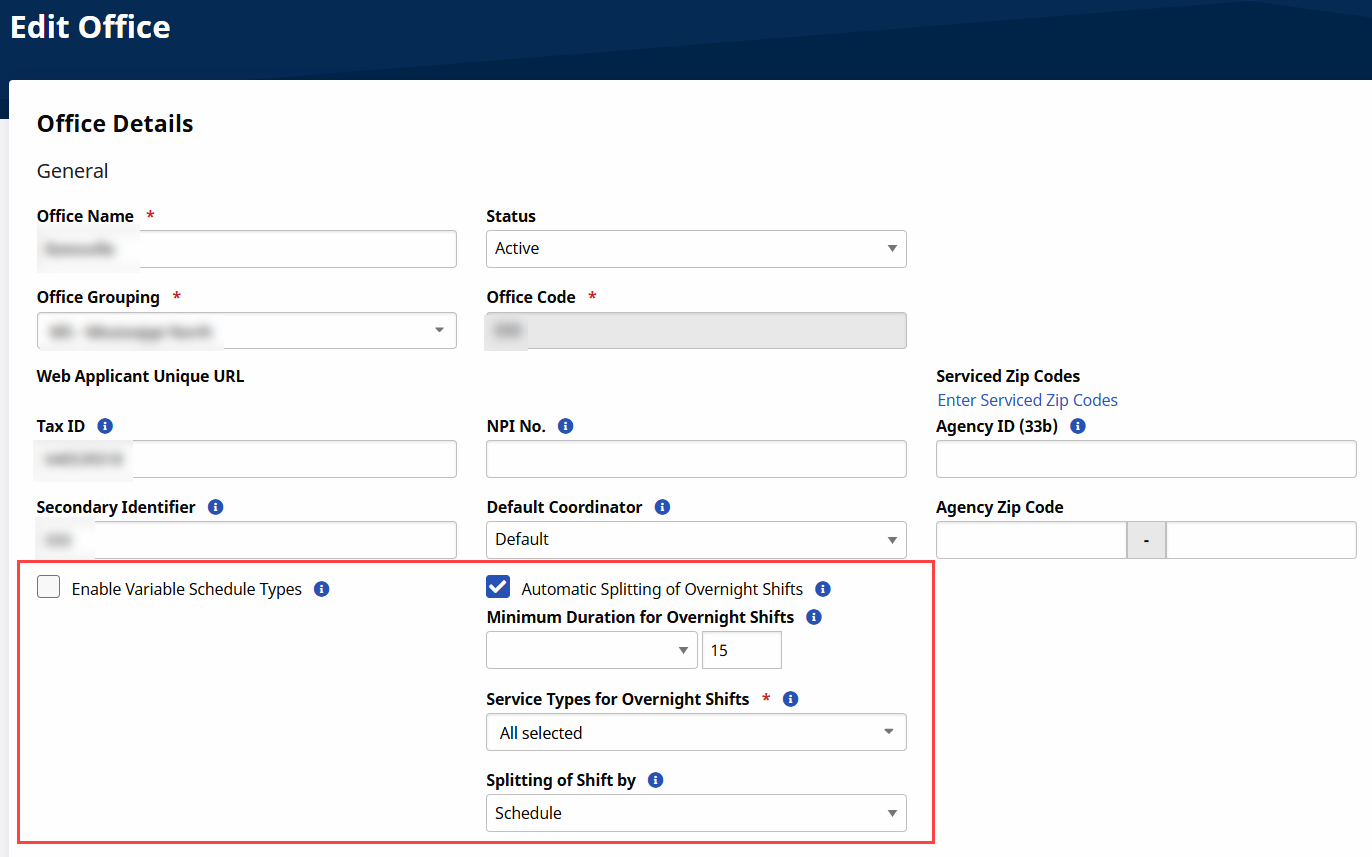The image size is (1372, 857).
Task: Expand the Default Coordinator dropdown
Action: [x=696, y=540]
